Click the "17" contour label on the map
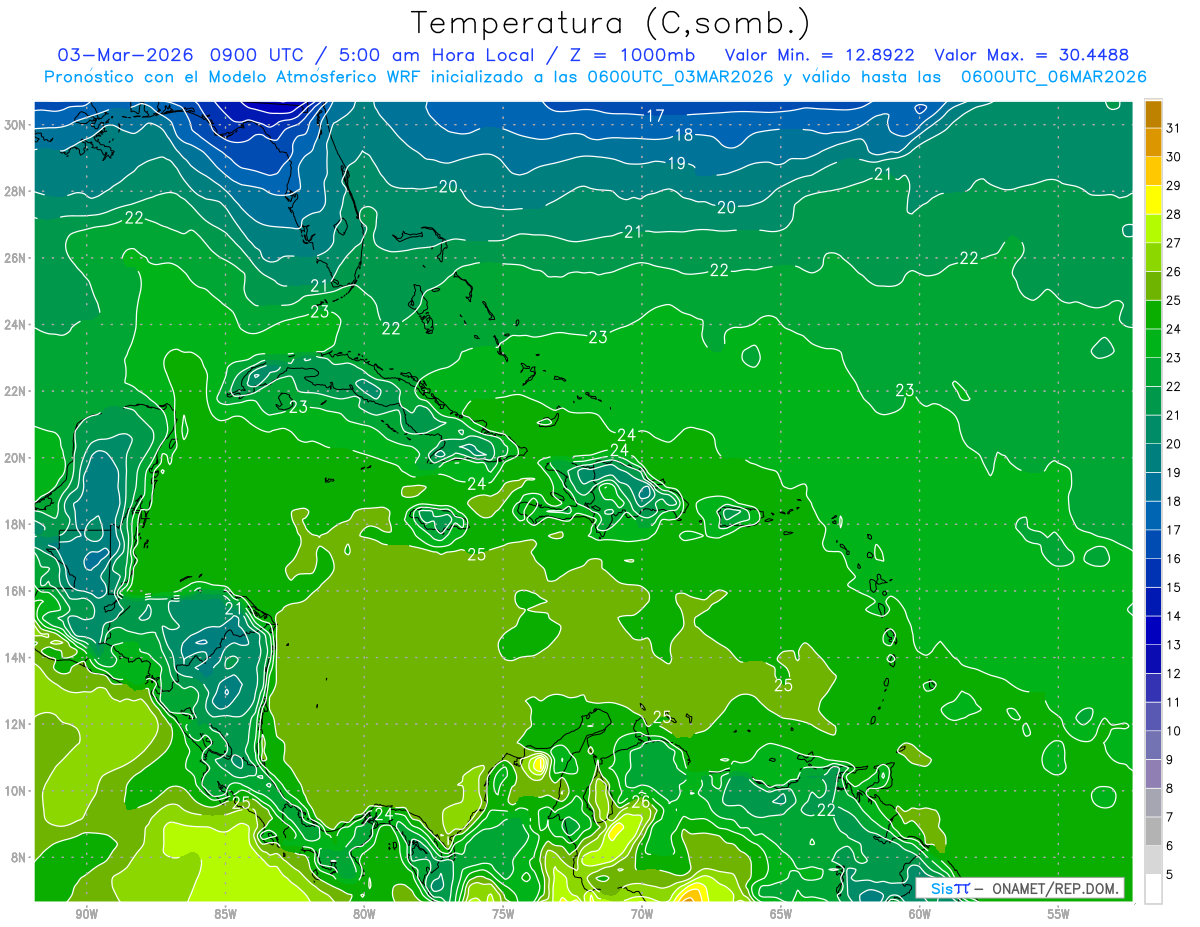 [655, 116]
